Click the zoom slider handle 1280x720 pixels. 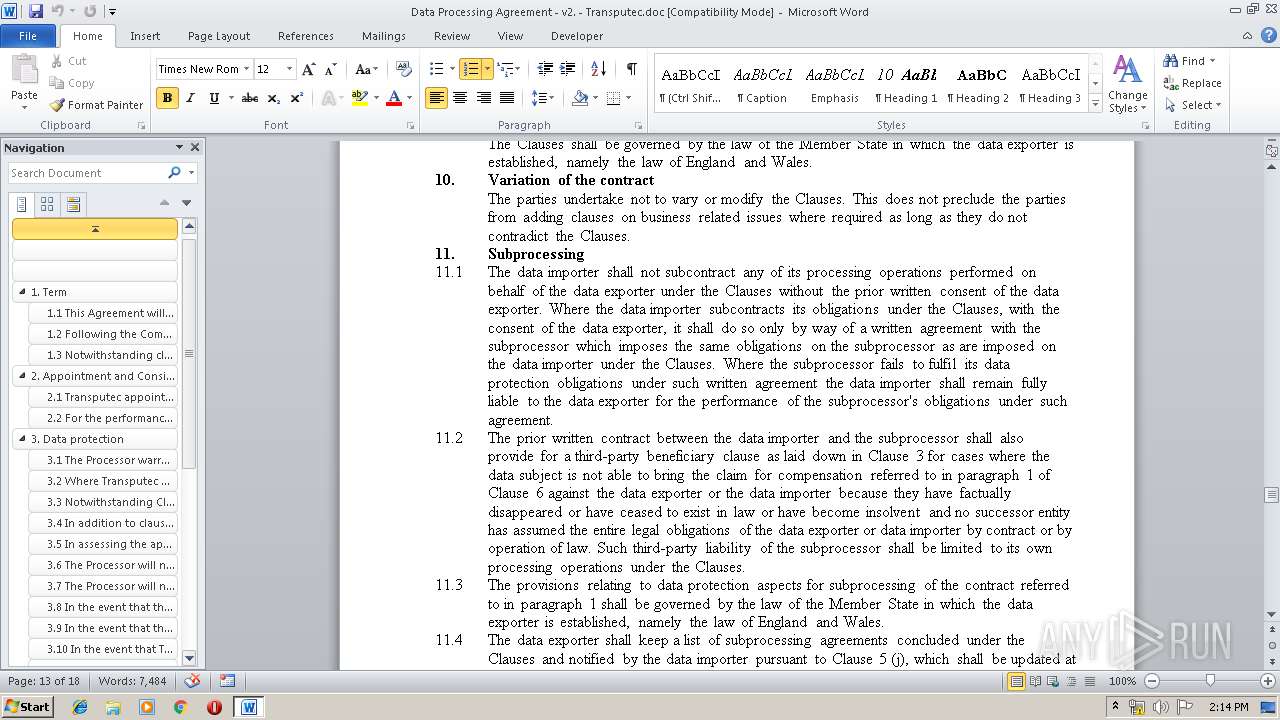(1210, 681)
